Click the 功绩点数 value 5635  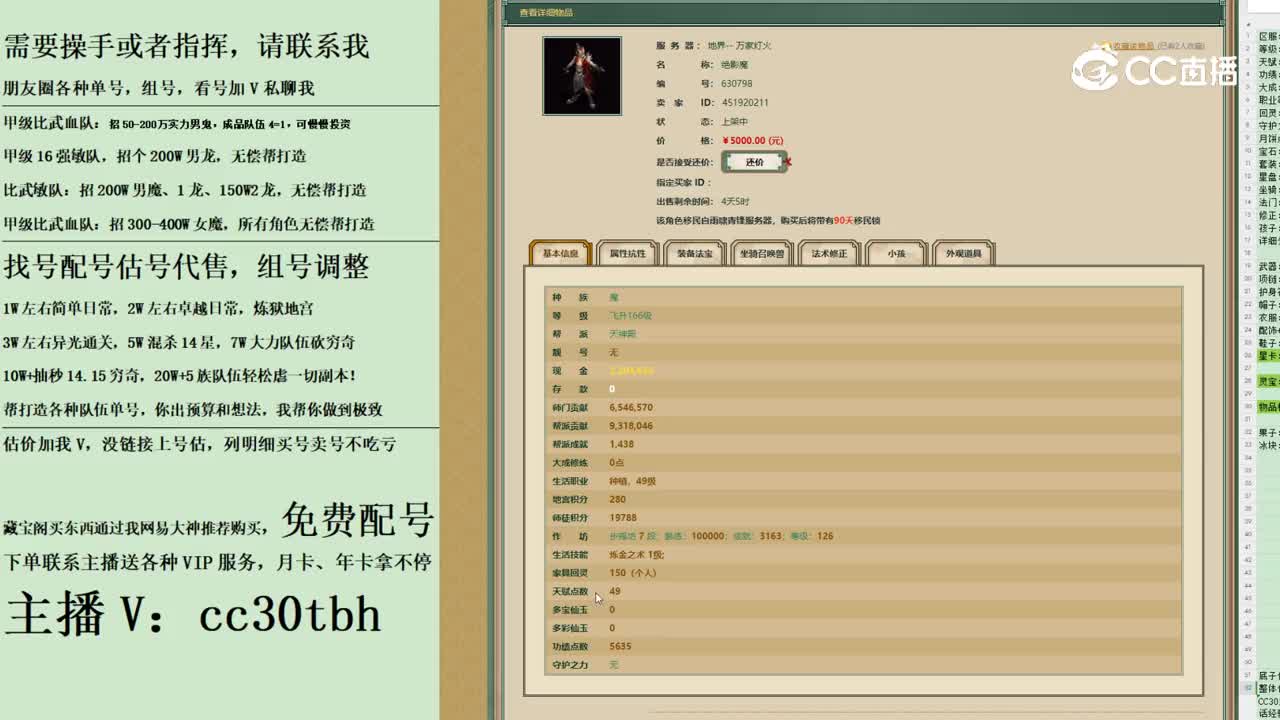(x=620, y=646)
